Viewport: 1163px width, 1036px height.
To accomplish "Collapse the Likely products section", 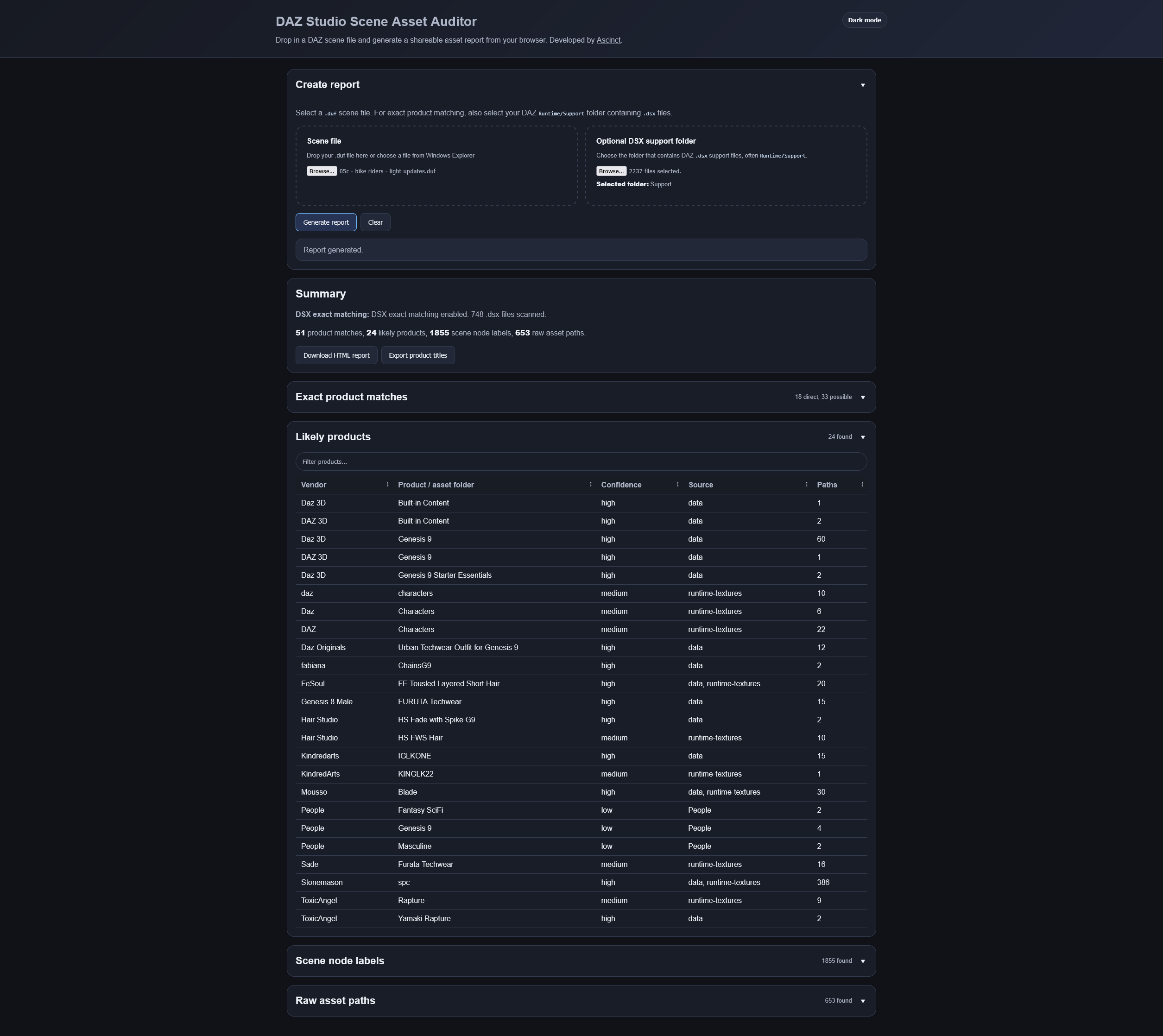I will point(862,437).
